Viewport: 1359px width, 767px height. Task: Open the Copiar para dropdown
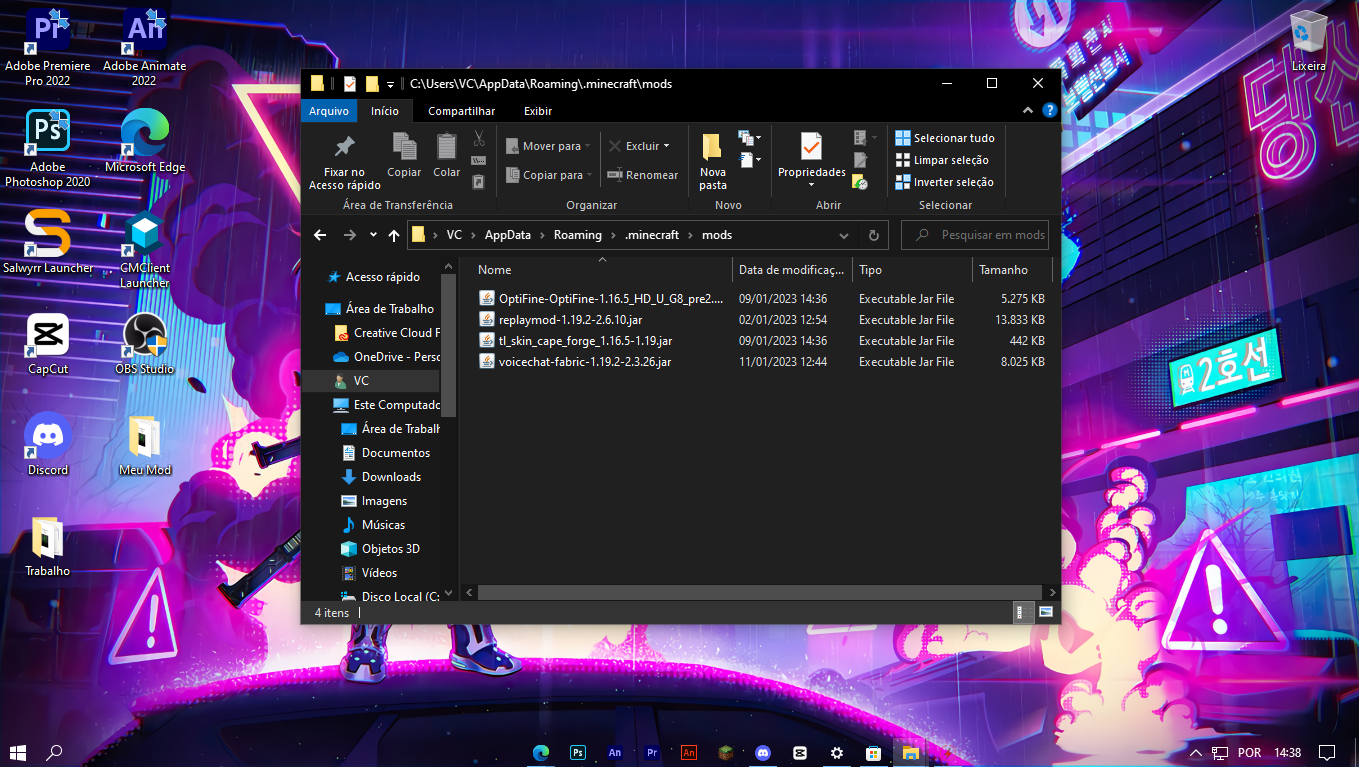(548, 175)
